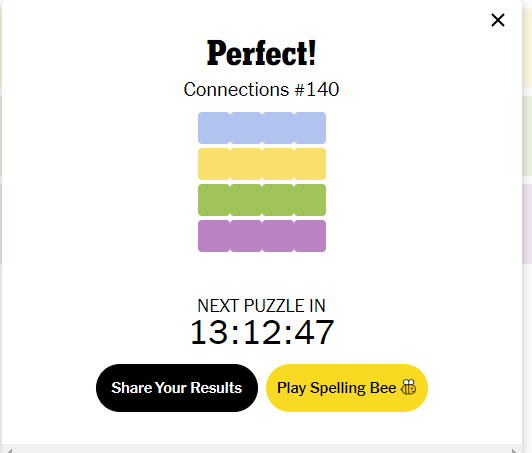Click the last yellow square in second row
532x453 pixels.
(310, 164)
